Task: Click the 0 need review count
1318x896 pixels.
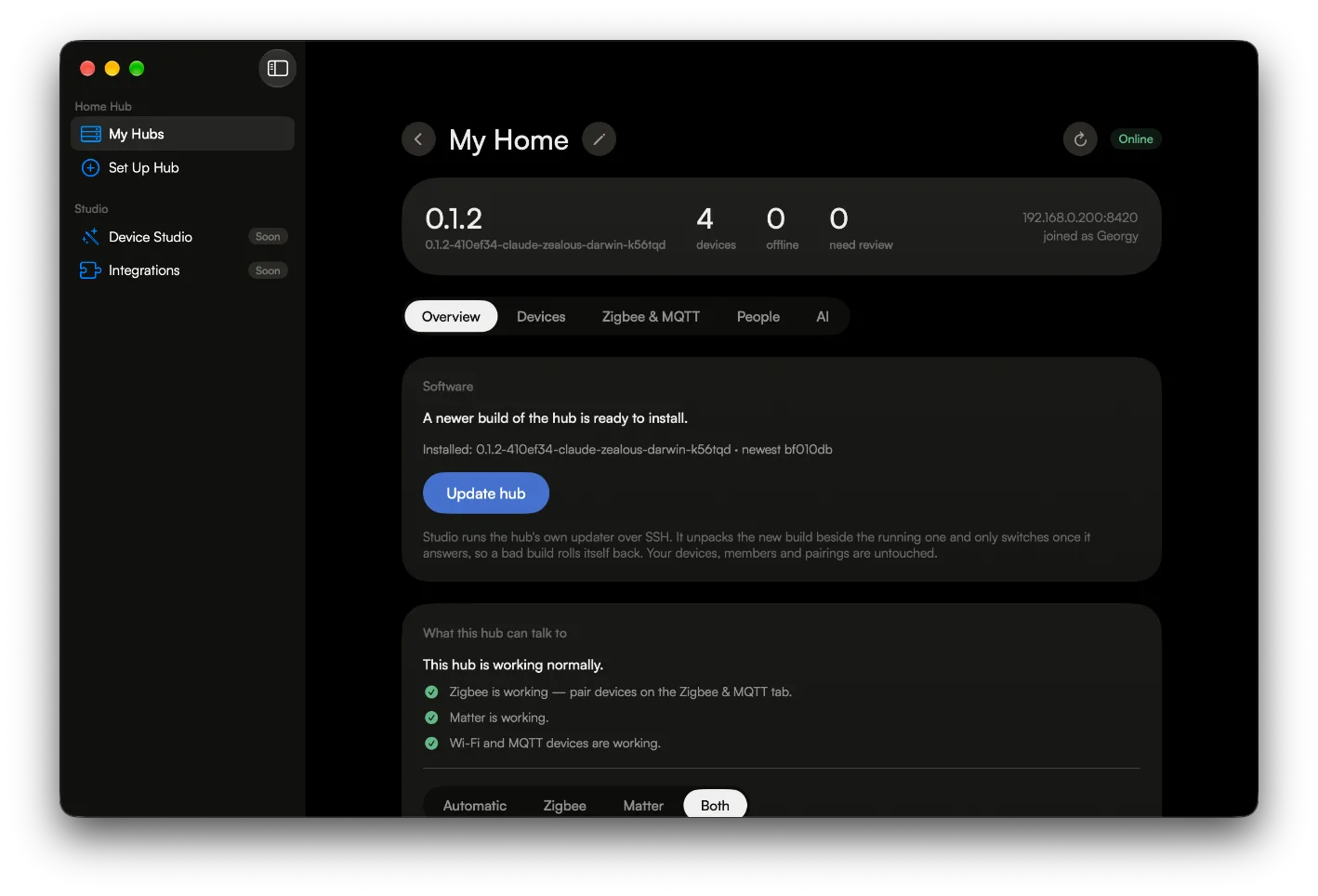Action: 861,228
